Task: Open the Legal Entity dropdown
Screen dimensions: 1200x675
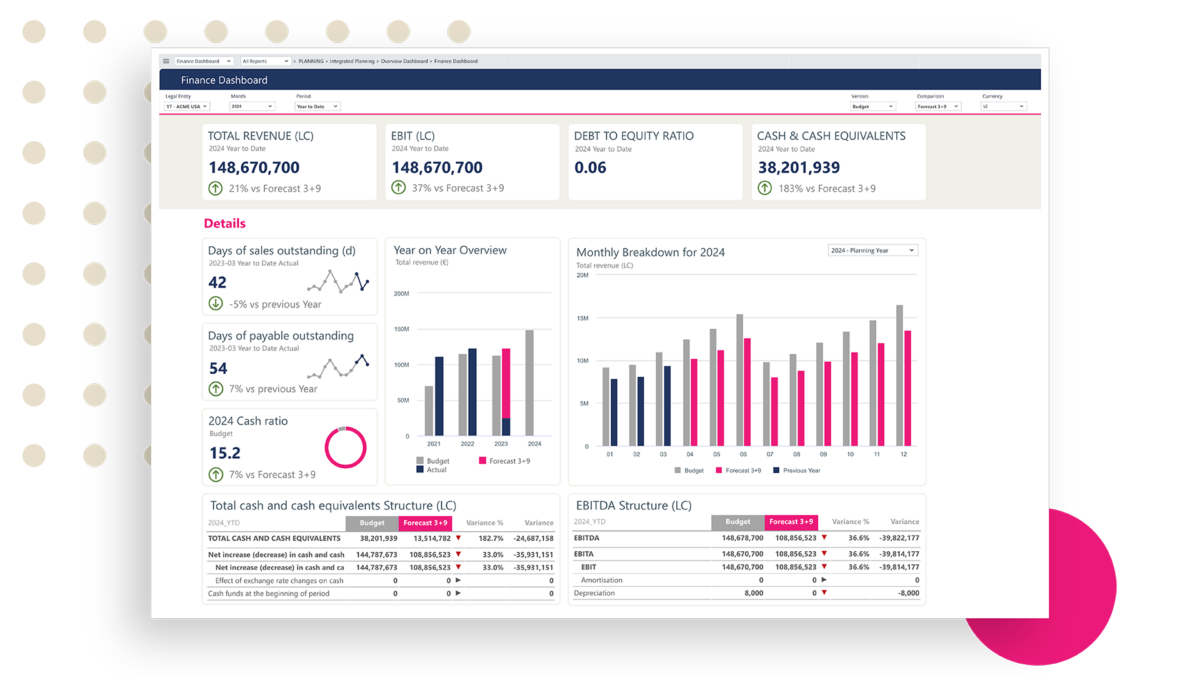Action: pos(187,106)
